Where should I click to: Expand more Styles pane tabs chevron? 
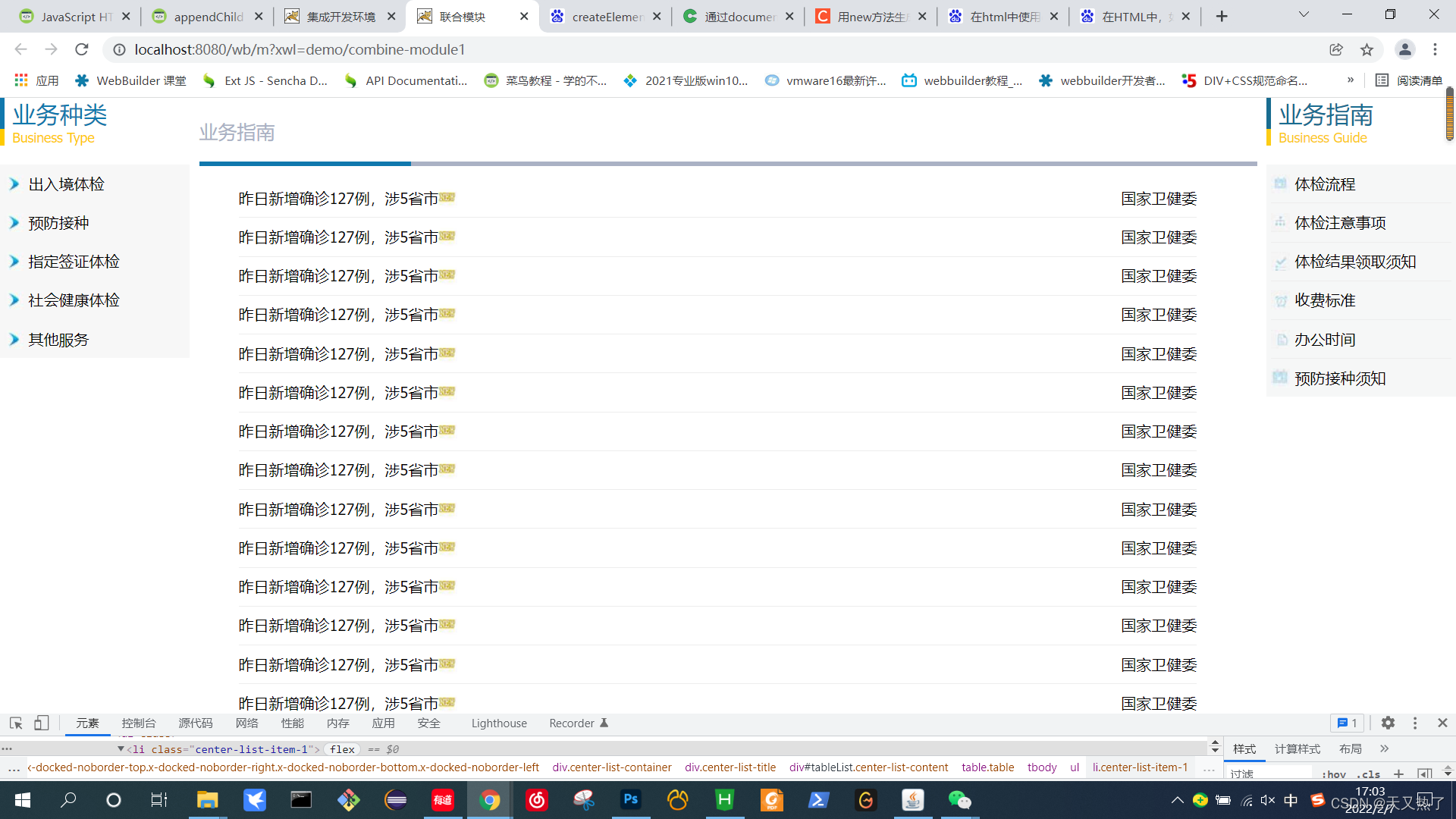[1385, 749]
